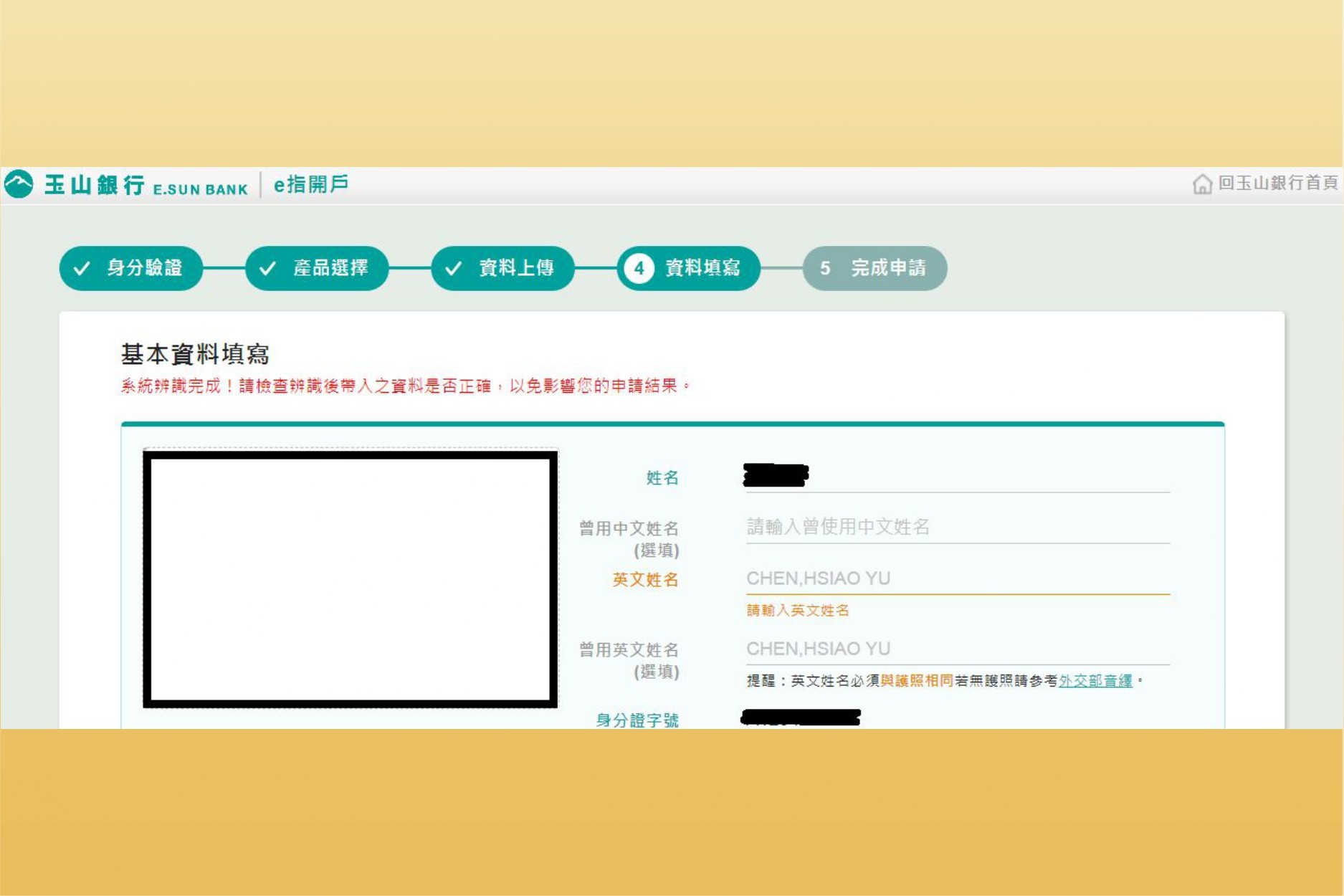Select the 資料上傳 step
1344x896 pixels.
point(502,268)
